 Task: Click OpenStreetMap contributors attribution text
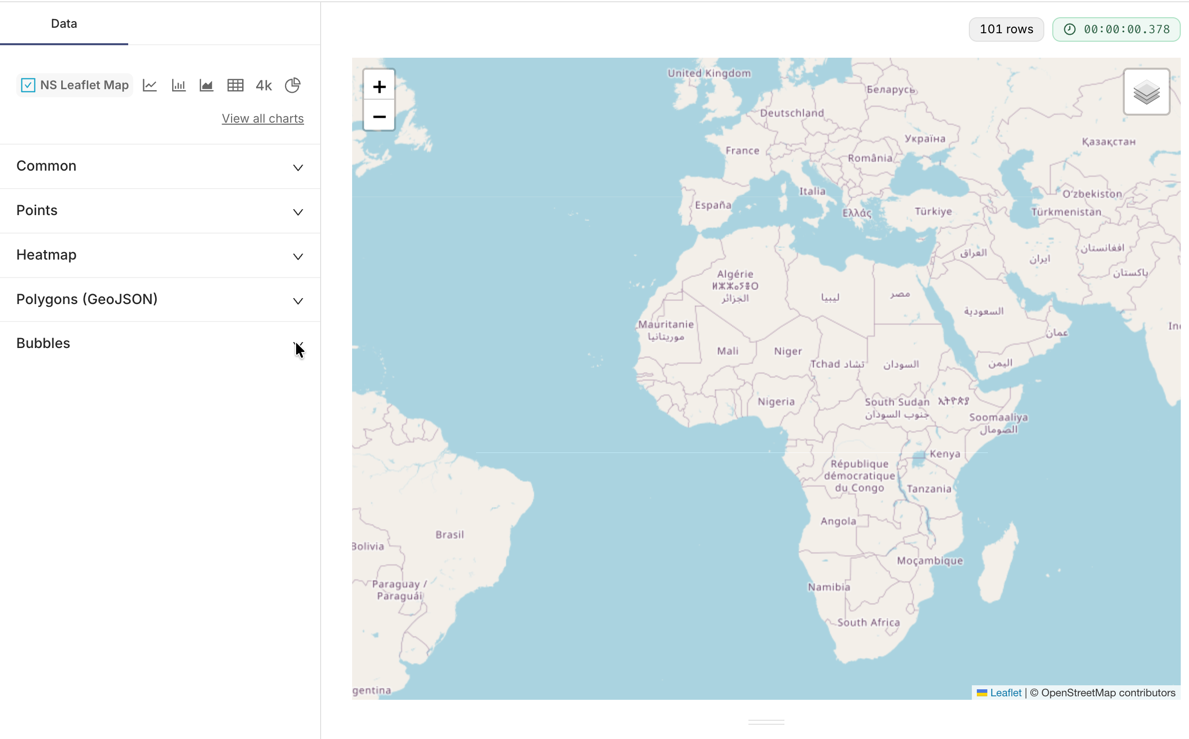click(x=1108, y=693)
